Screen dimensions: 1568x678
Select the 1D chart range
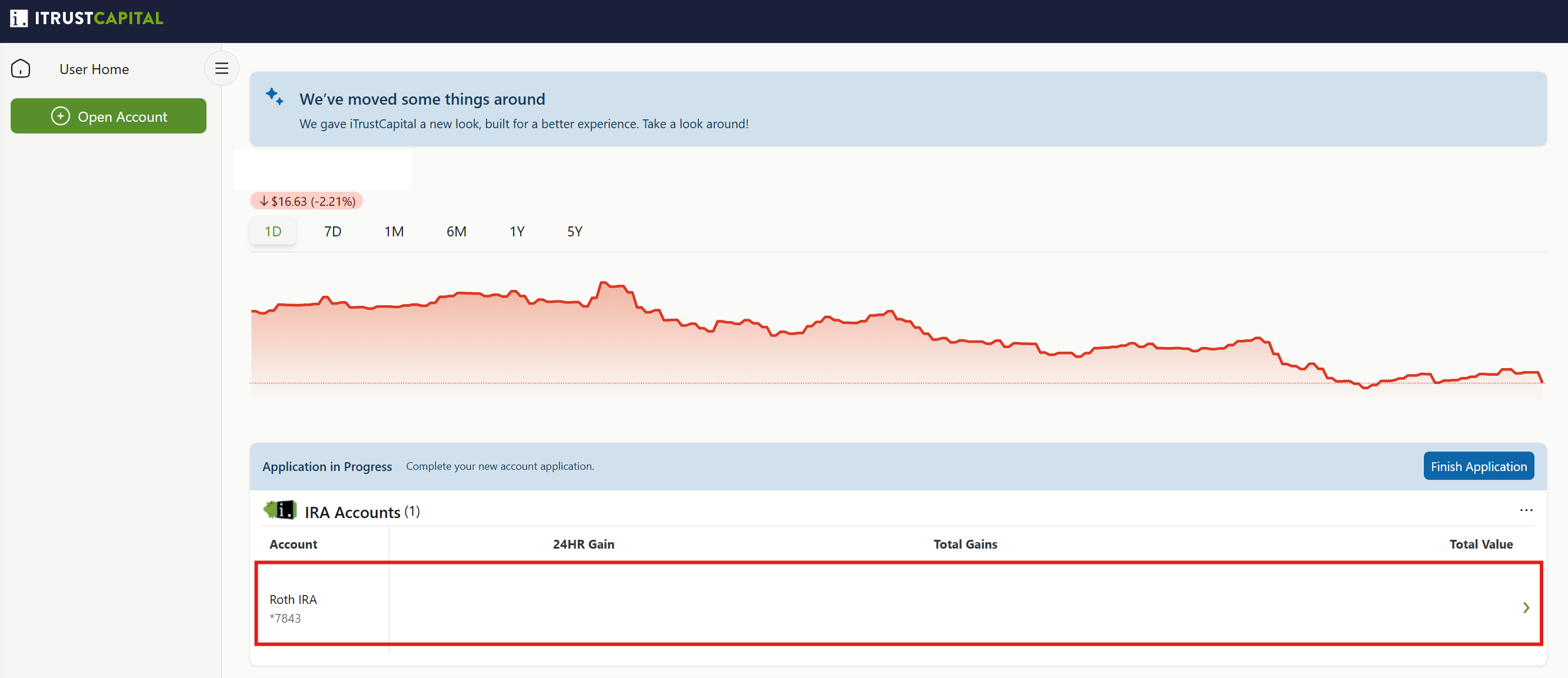tap(272, 231)
